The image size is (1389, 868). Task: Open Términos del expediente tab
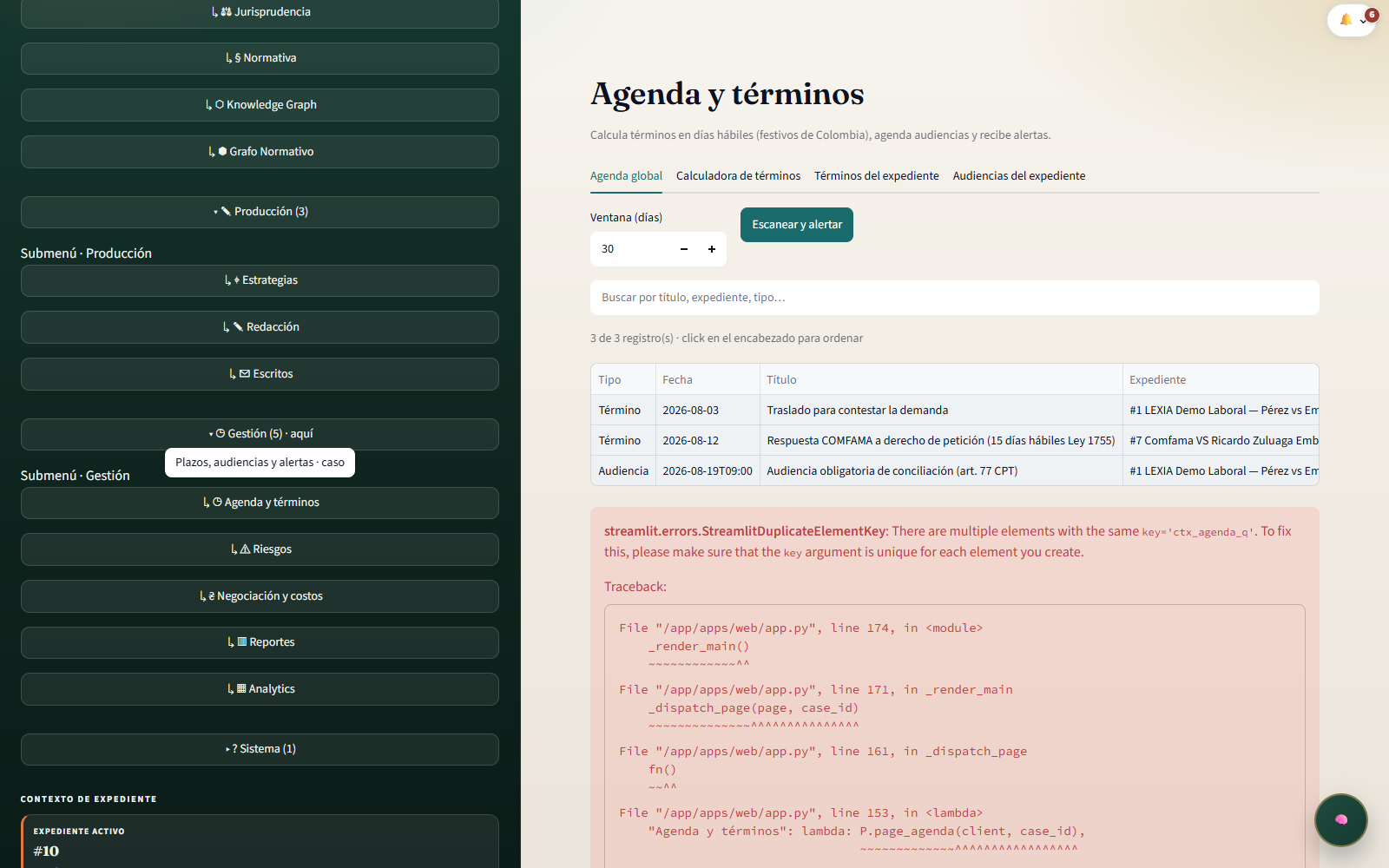pos(876,175)
